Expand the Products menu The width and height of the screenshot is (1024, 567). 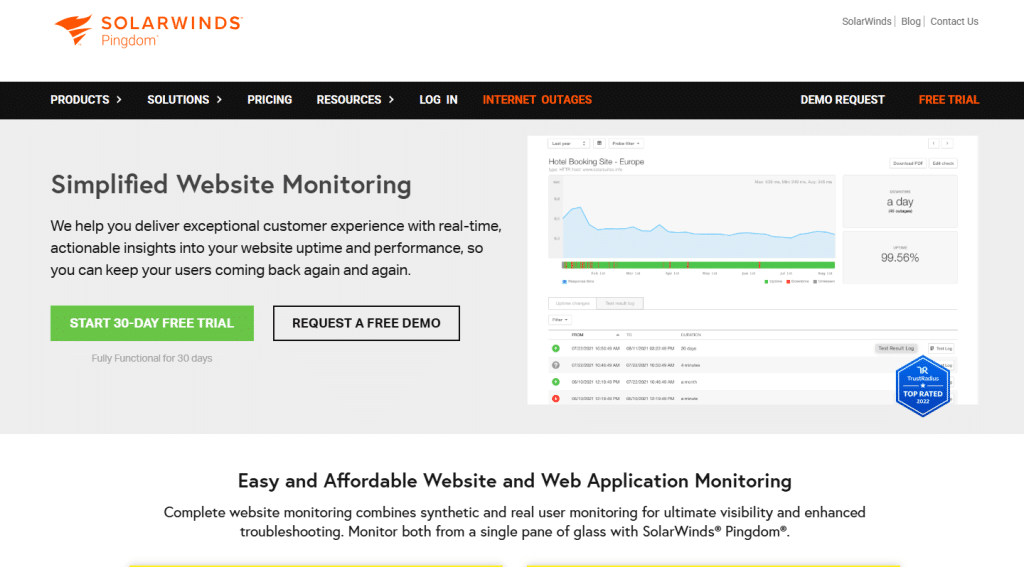click(x=86, y=100)
